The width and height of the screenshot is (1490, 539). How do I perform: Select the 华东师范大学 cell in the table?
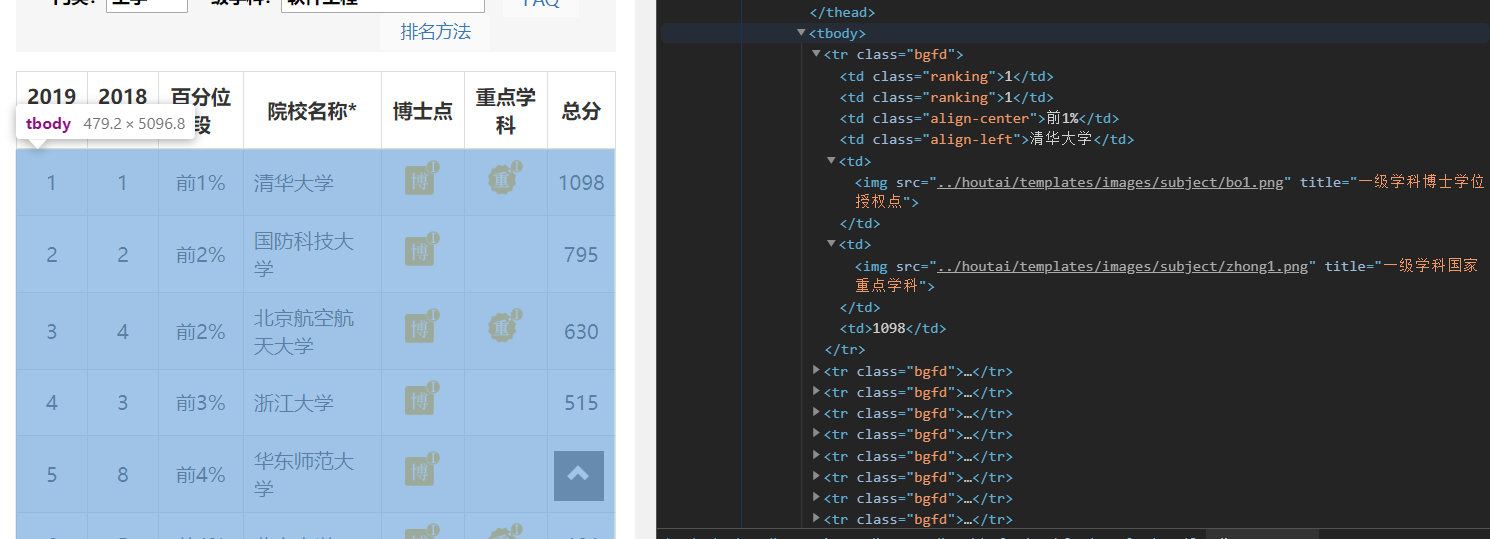point(312,474)
